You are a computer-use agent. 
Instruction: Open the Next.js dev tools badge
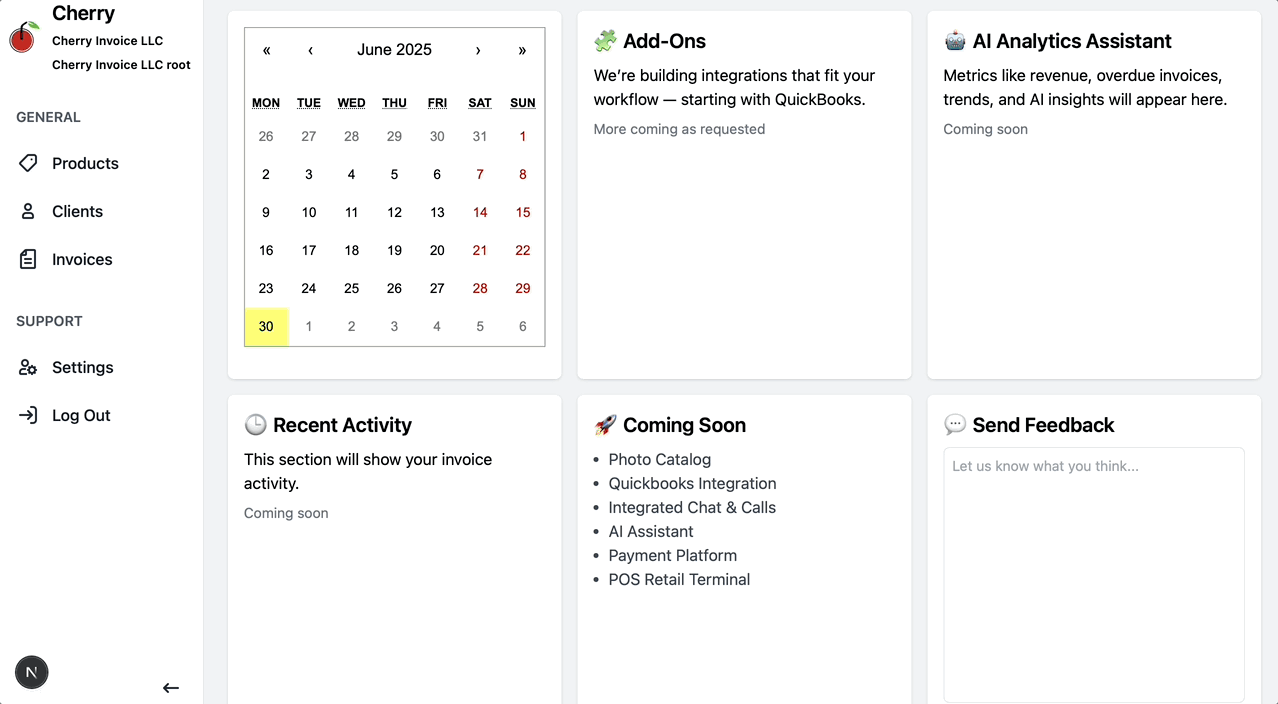pos(32,672)
